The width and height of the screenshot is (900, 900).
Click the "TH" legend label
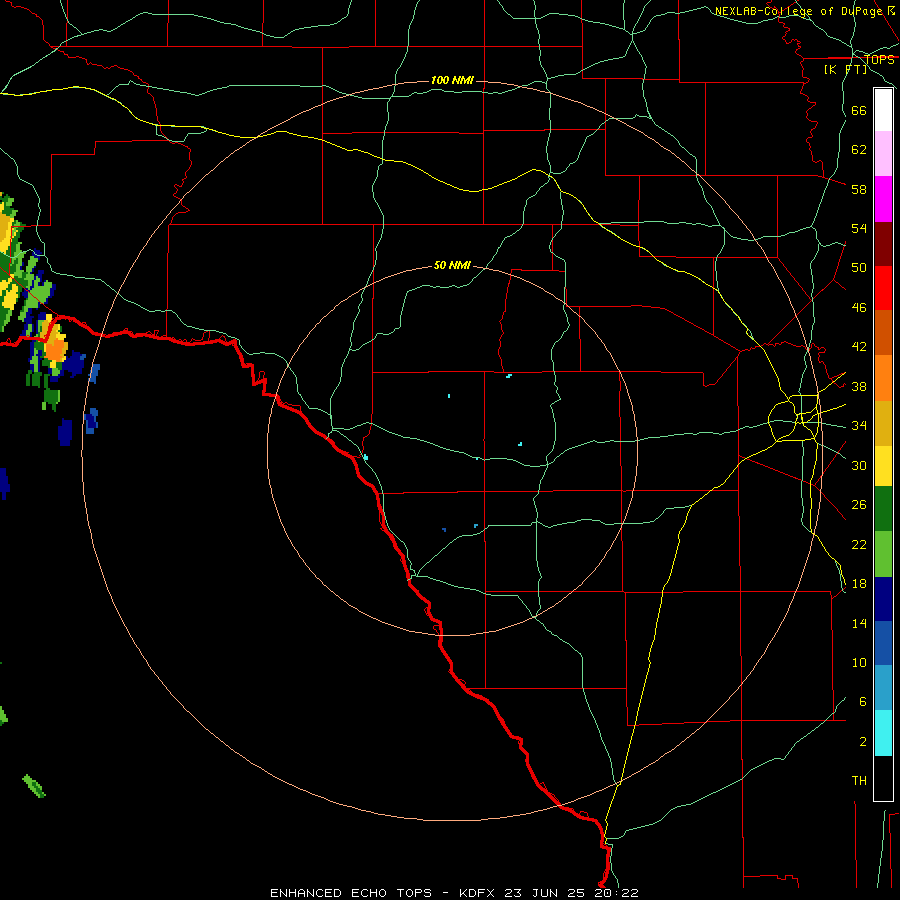pyautogui.click(x=859, y=780)
